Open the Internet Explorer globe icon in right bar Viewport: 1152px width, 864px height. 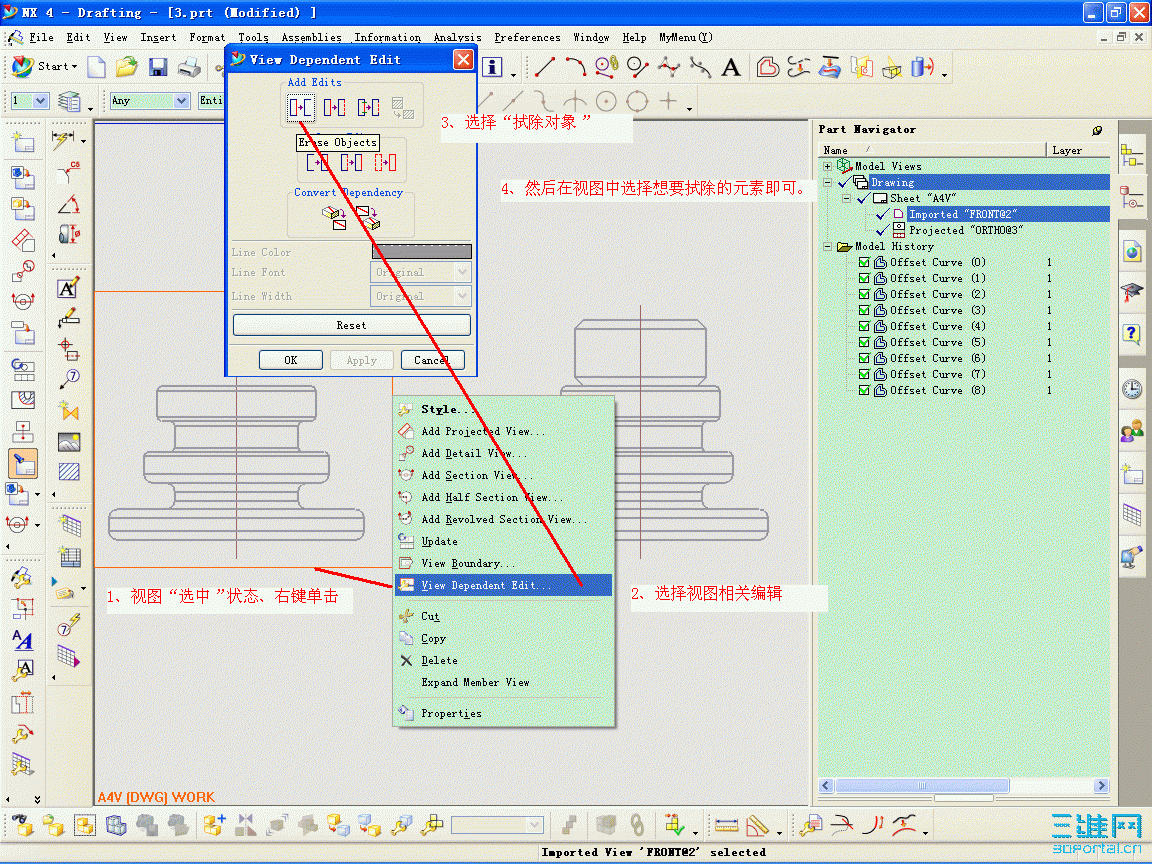(x=1132, y=252)
